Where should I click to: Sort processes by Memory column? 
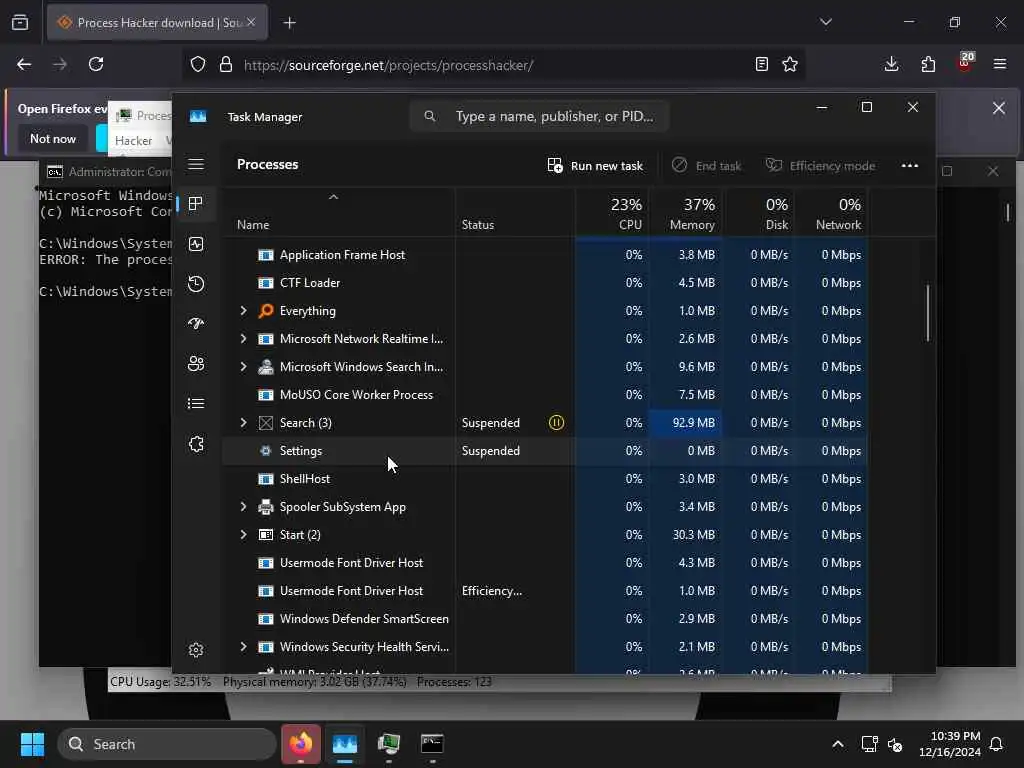[685, 214]
